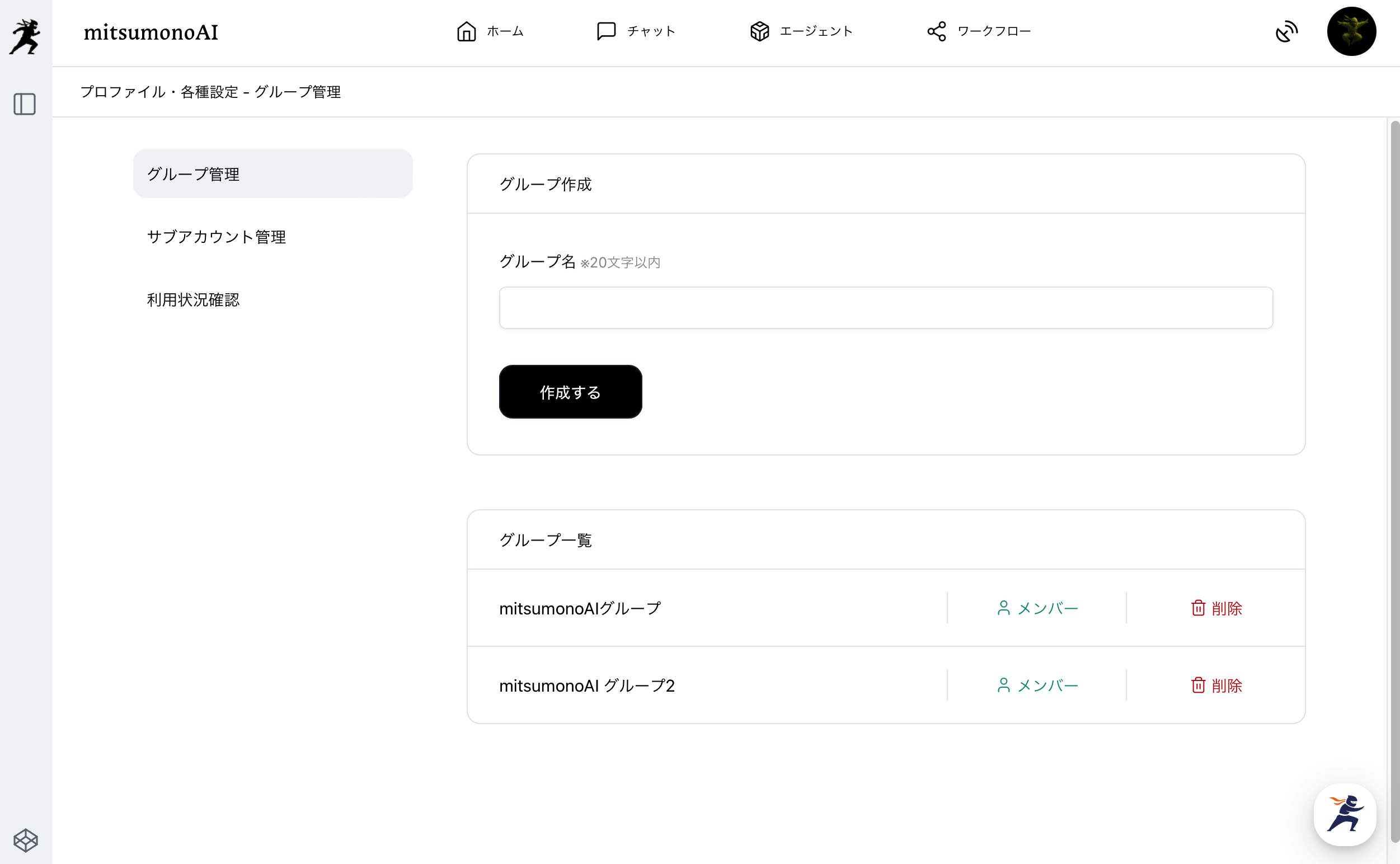The width and height of the screenshot is (1400, 864).
Task: Click the home icon in navigation
Action: pos(466,31)
